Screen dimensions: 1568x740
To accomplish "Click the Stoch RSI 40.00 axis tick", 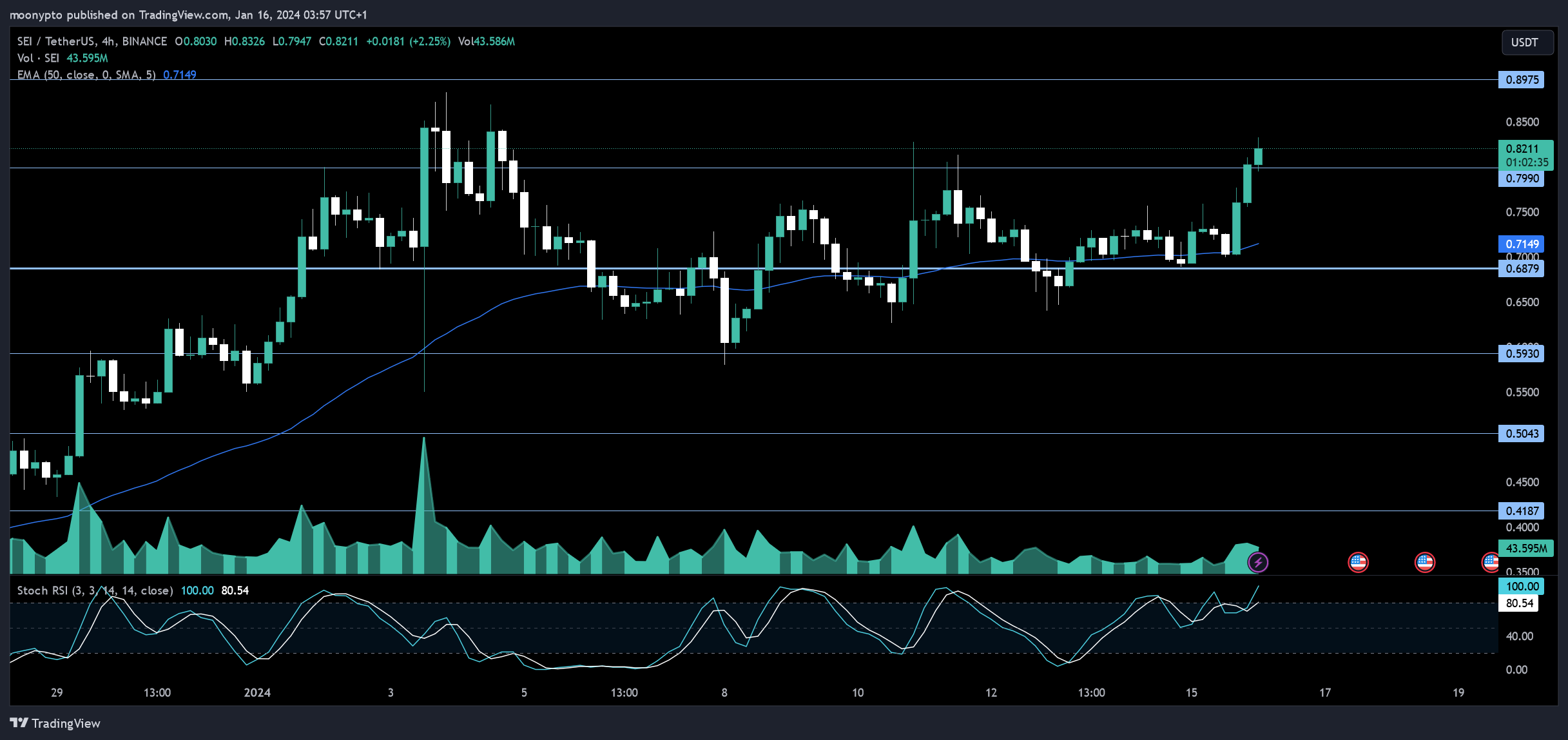I will 1519,636.
